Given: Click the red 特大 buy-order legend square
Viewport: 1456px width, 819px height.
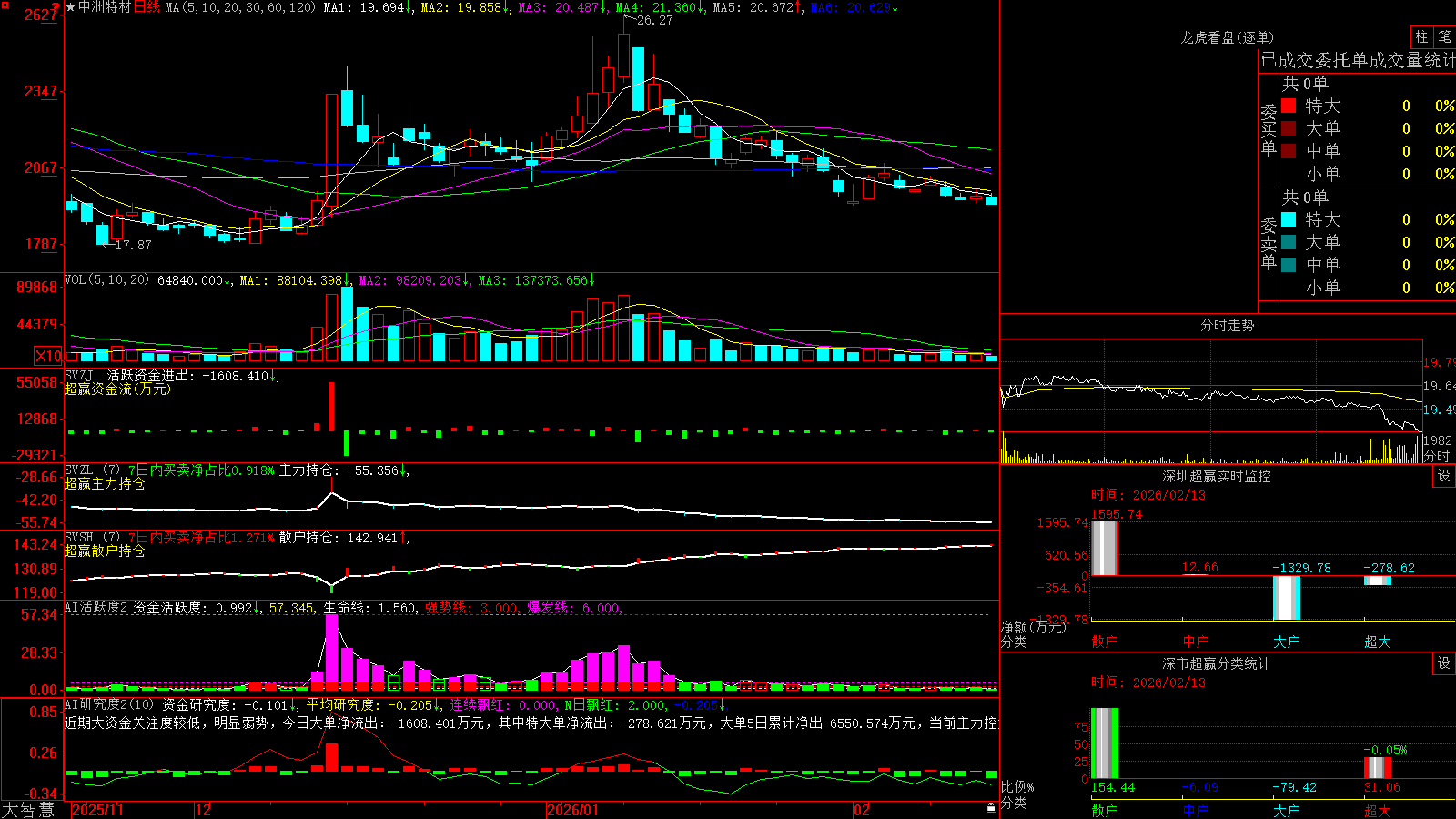Looking at the screenshot, I should pos(1289,106).
